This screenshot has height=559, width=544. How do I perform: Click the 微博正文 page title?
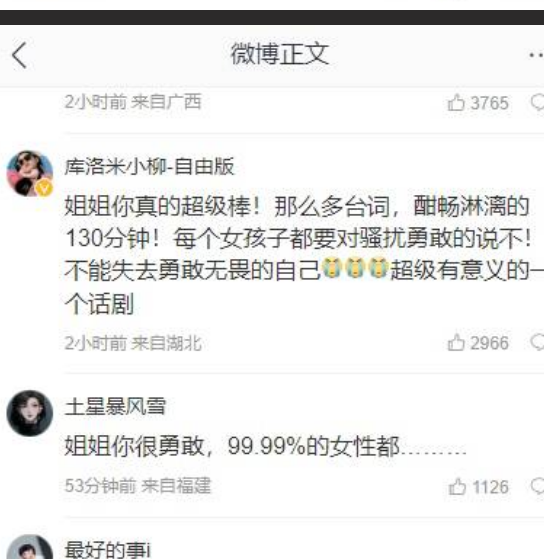[279, 54]
